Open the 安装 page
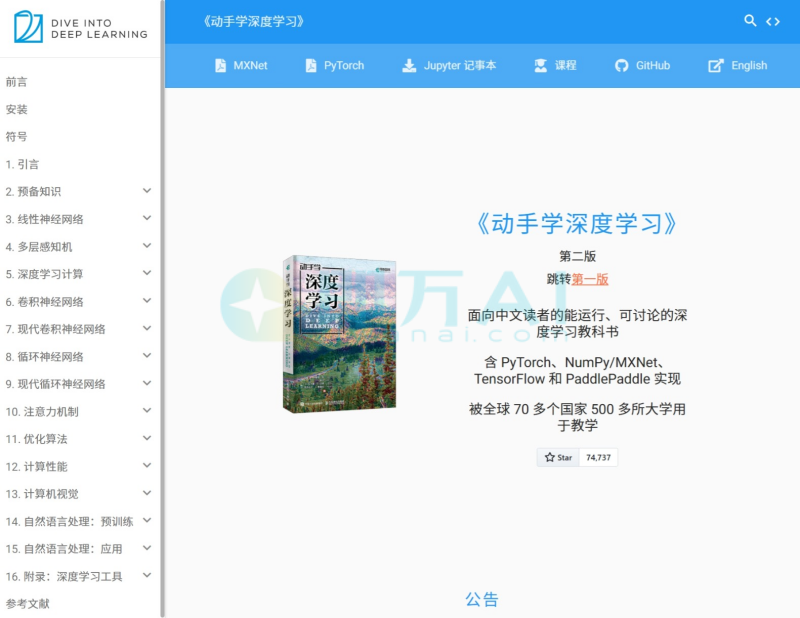 click(15, 109)
